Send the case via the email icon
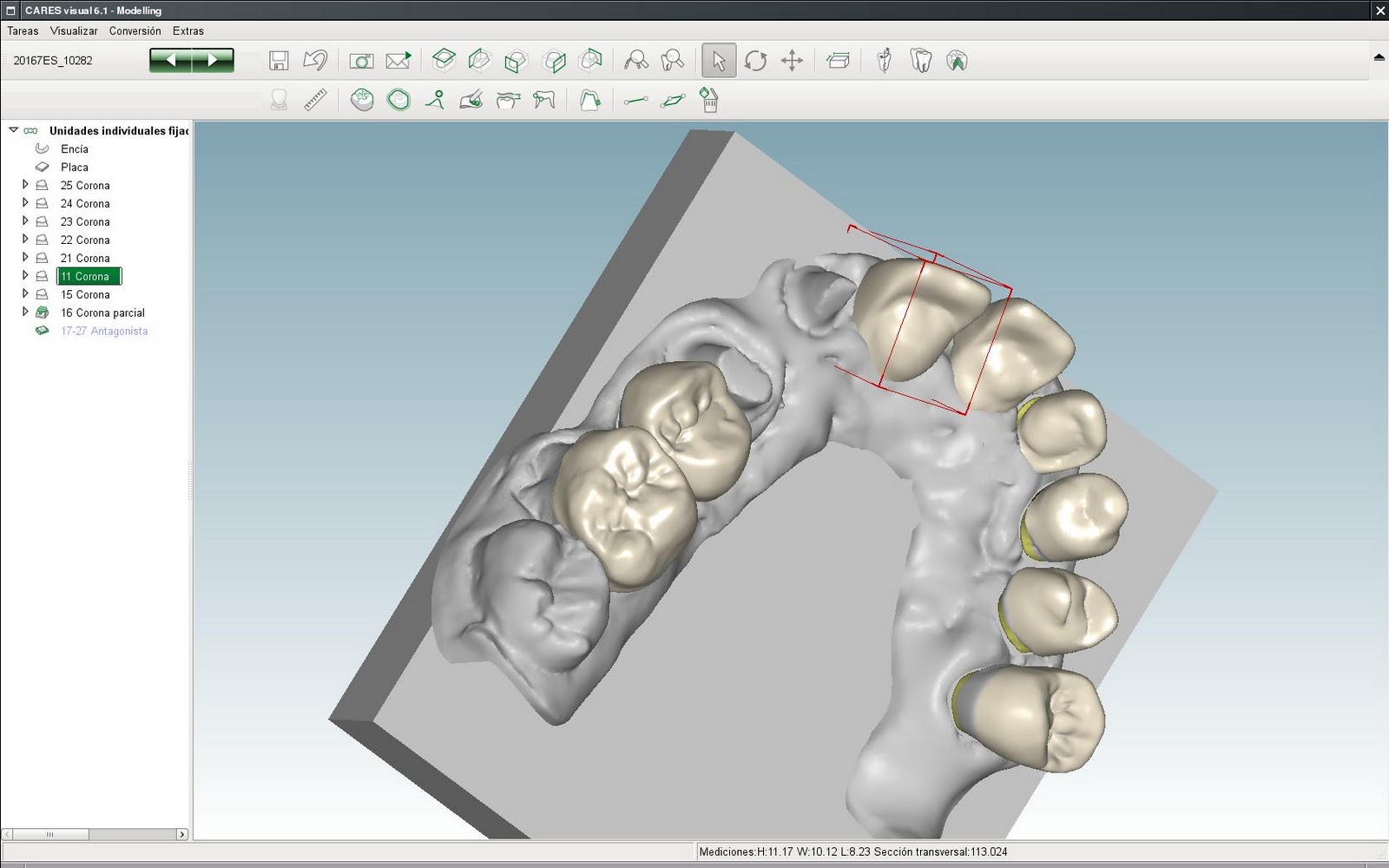The height and width of the screenshot is (868, 1389). [x=397, y=61]
